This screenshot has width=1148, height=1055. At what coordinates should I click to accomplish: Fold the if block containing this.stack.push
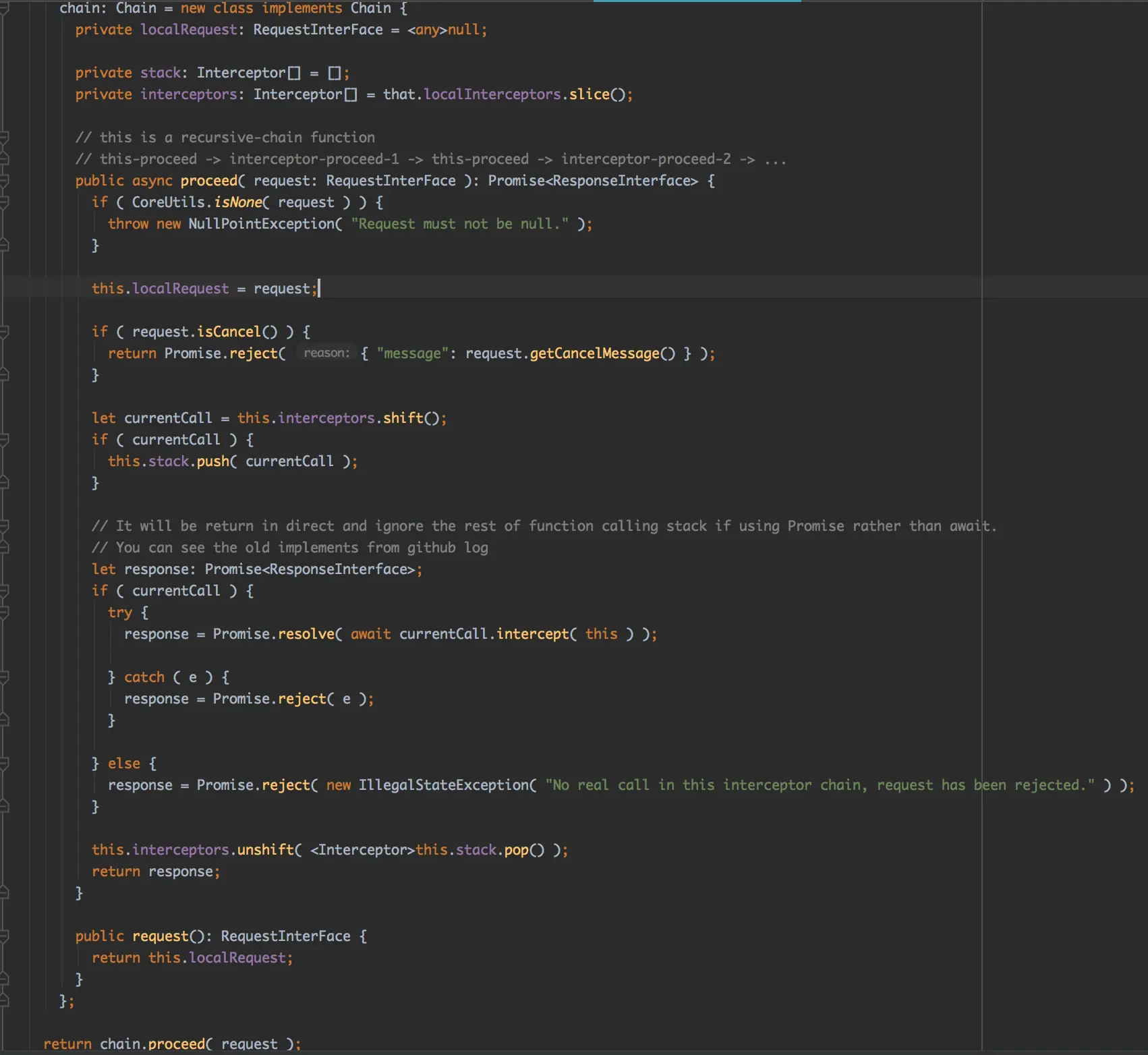[x=4, y=440]
